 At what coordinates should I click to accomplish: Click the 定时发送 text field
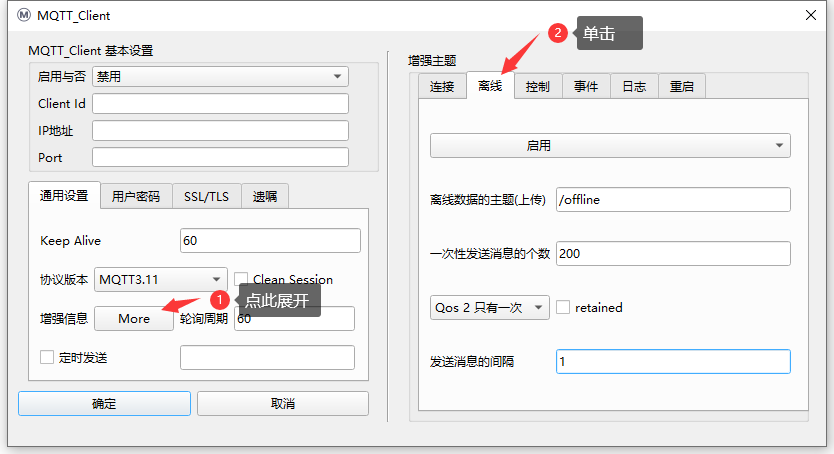(x=267, y=357)
